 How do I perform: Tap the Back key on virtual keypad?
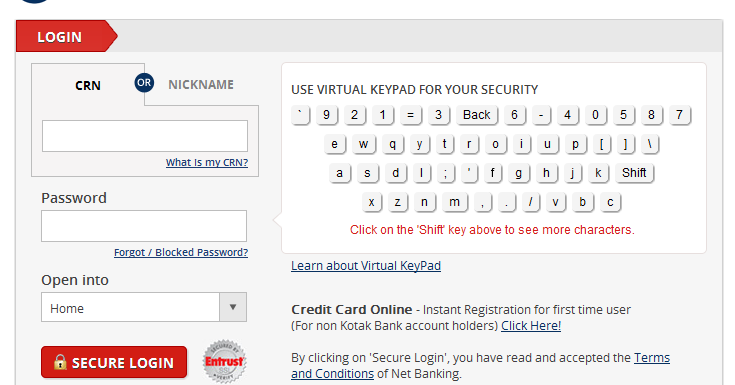(476, 115)
